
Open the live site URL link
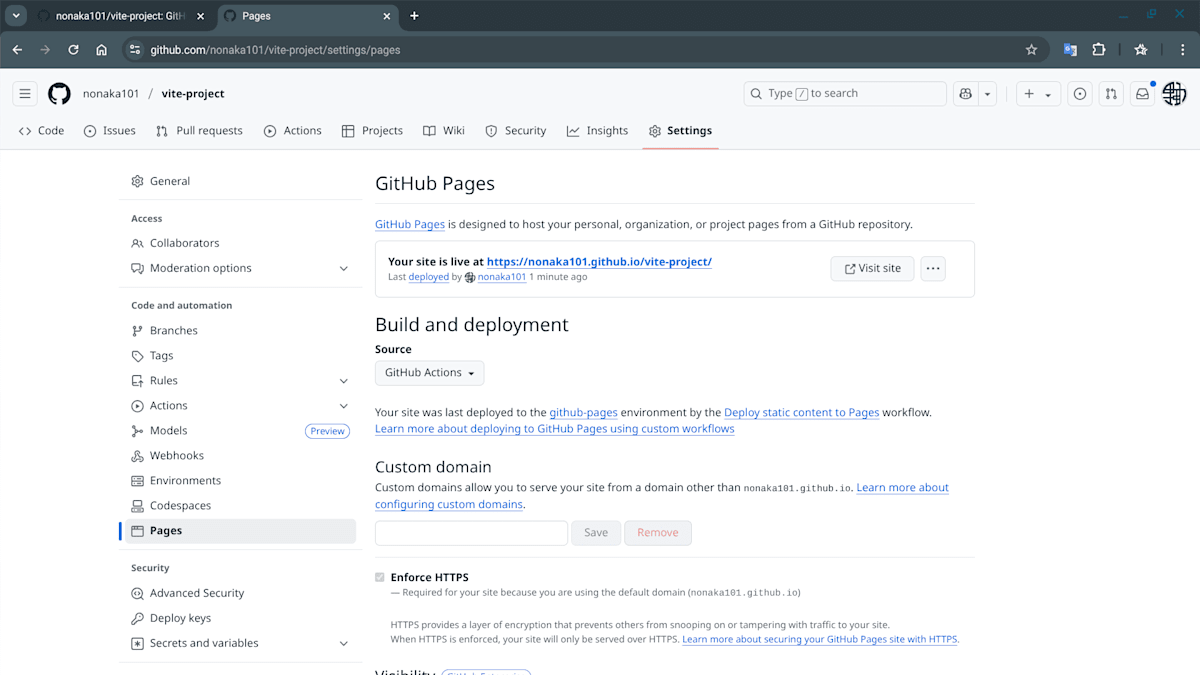click(599, 262)
